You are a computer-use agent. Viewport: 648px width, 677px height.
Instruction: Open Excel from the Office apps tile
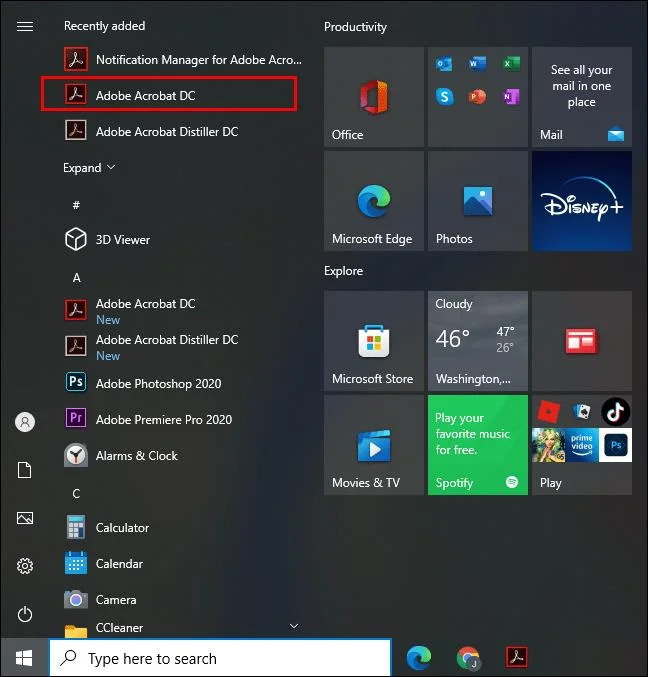point(511,64)
